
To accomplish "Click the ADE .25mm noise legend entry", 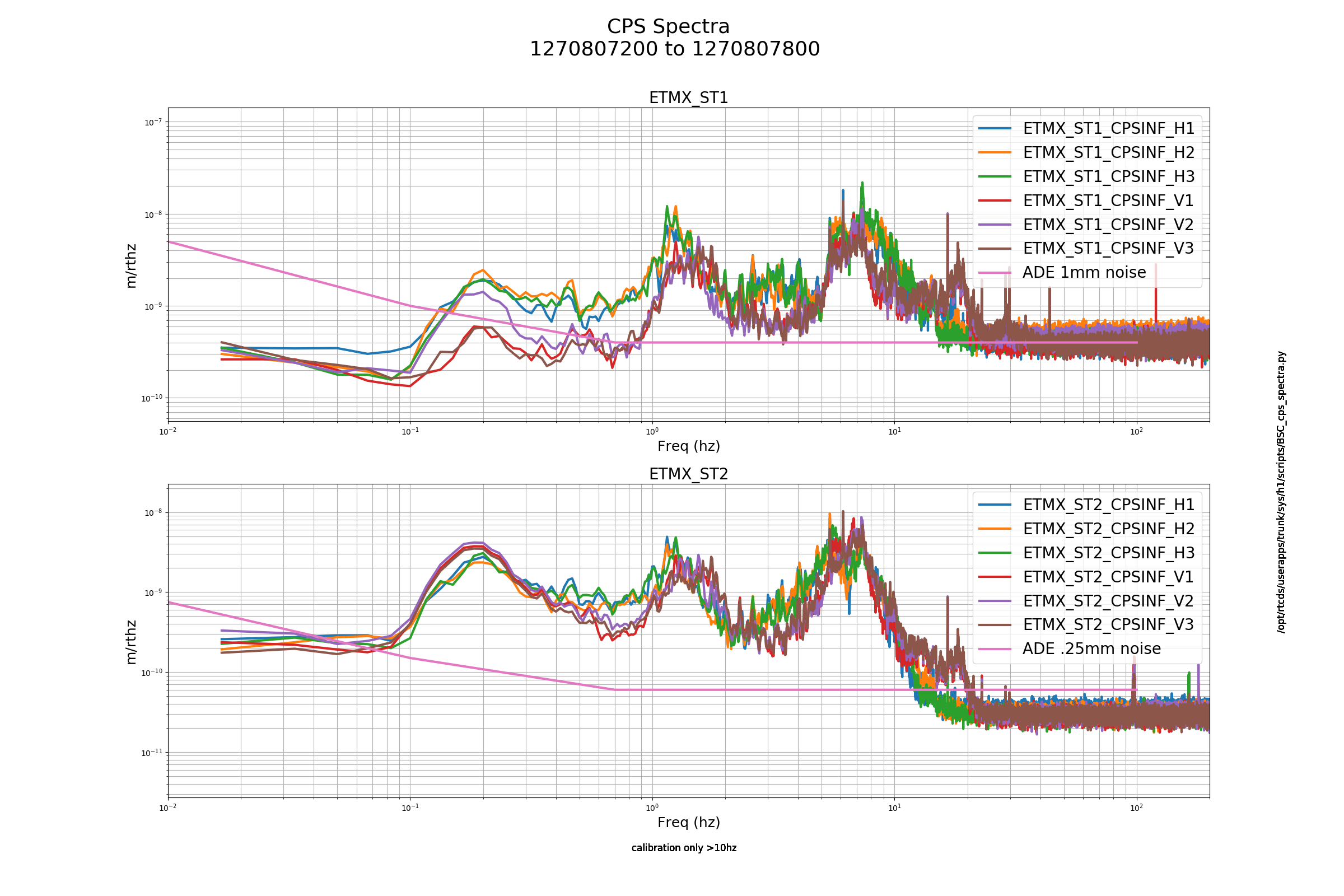I will (x=1070, y=649).
